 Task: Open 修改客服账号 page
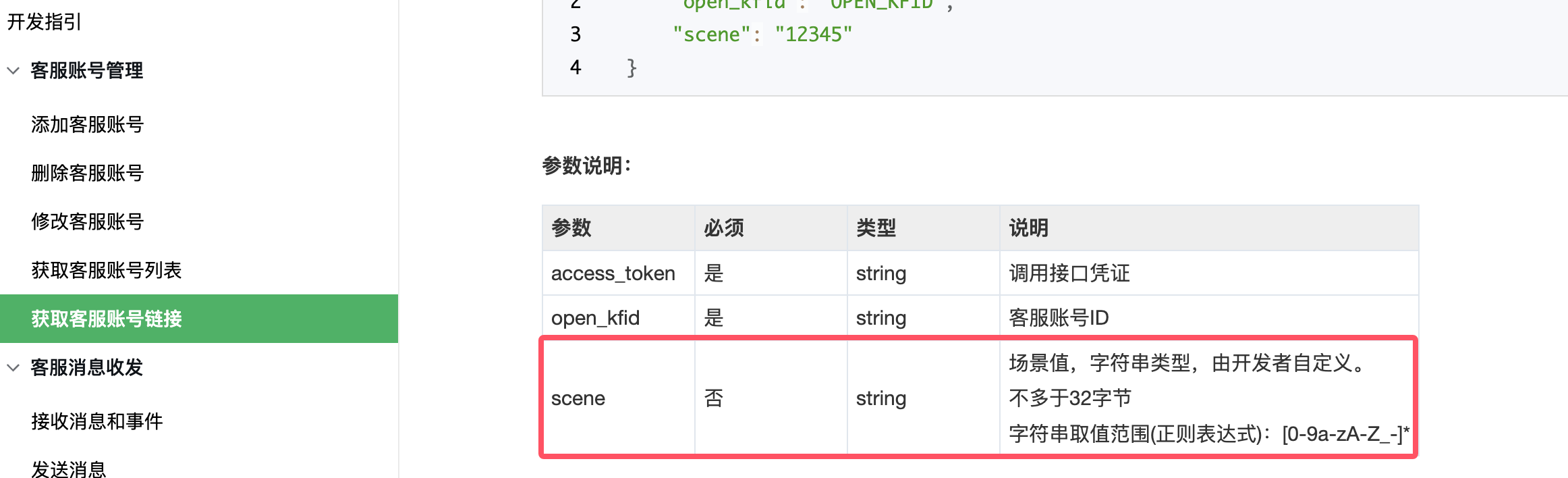(x=88, y=221)
